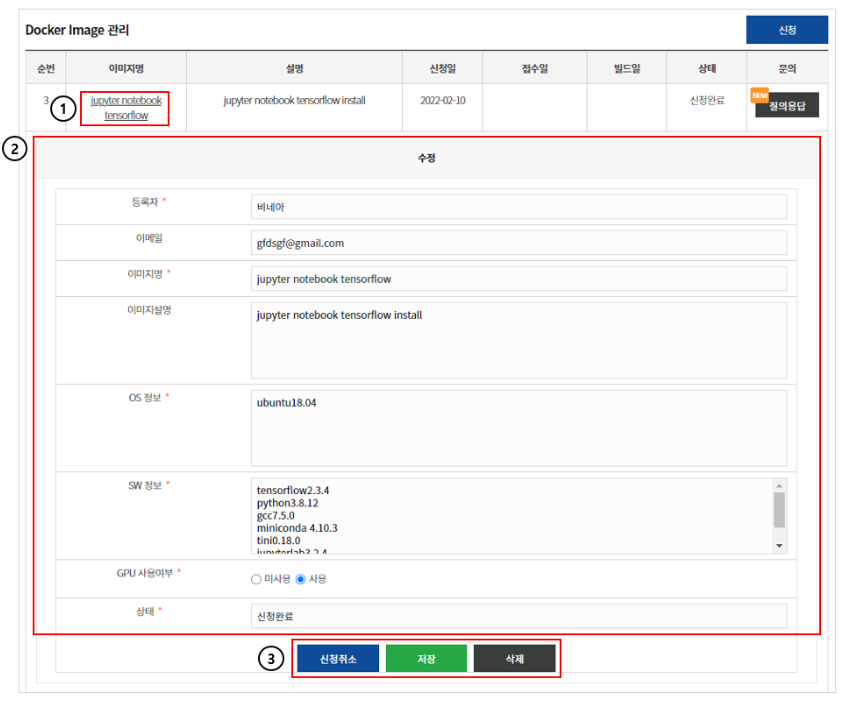Screen dimensions: 847x708
Task: Click the 이메일 field containing gfdsgf@gmail.com
Action: click(x=519, y=243)
